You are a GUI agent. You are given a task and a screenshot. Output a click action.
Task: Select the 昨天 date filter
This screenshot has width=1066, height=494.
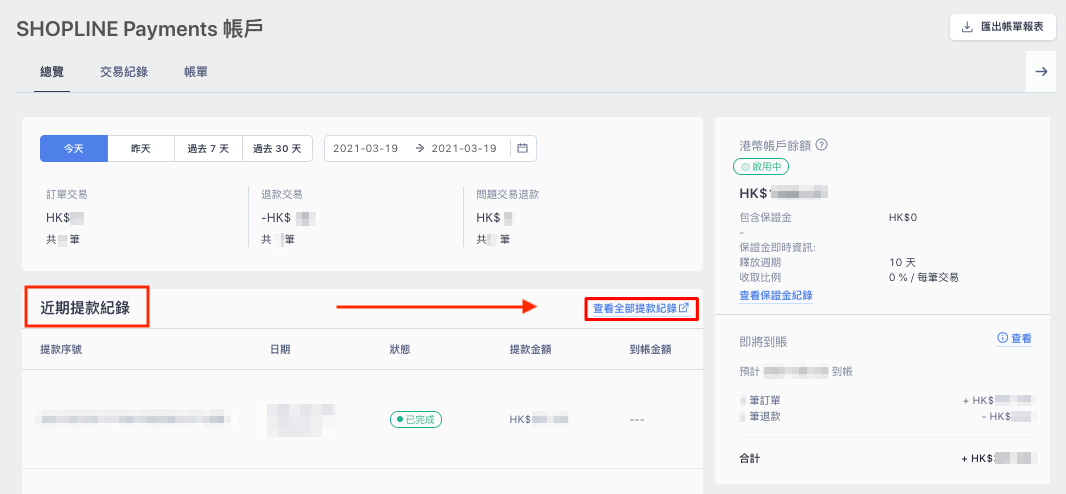[141, 148]
